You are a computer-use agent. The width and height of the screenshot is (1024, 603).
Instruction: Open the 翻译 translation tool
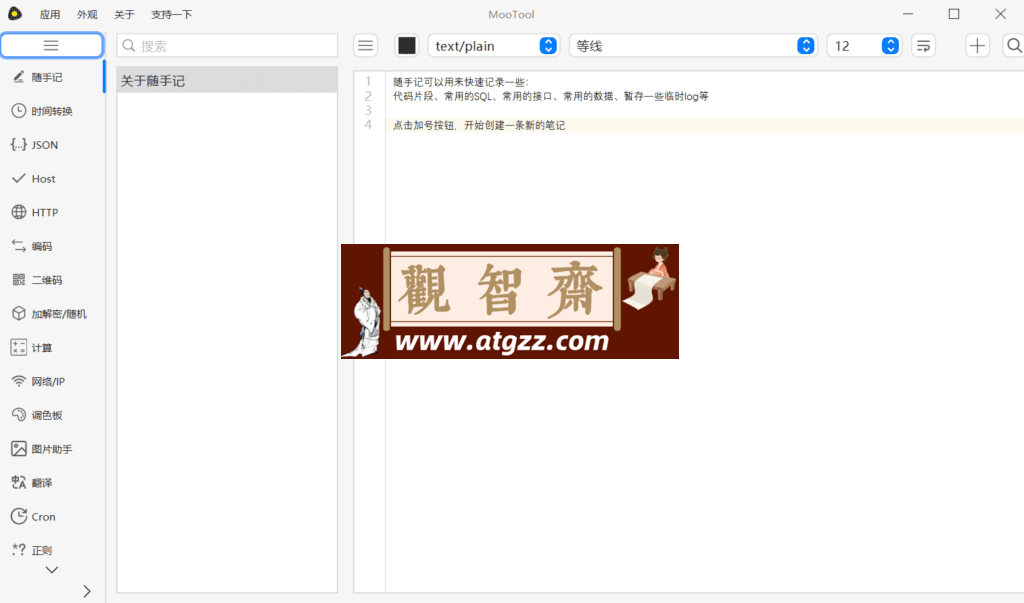pos(51,483)
